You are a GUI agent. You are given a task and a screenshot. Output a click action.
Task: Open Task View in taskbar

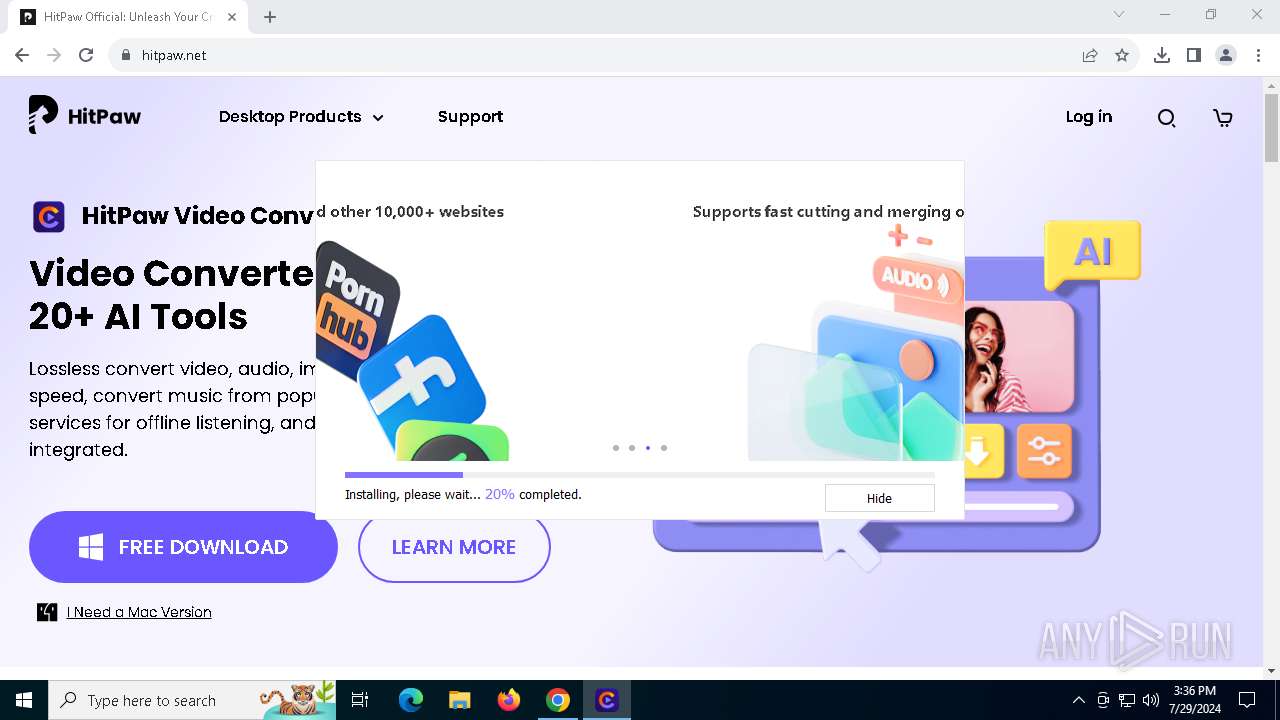click(360, 700)
